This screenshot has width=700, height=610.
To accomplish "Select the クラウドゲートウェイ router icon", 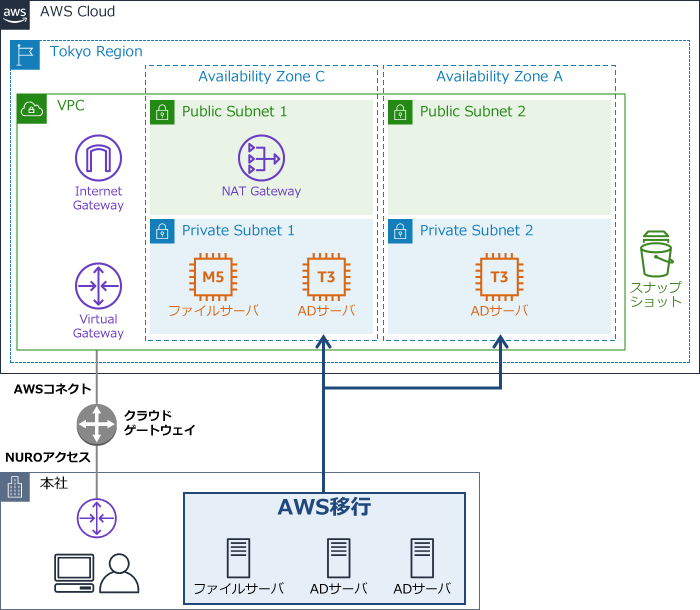I will tap(98, 423).
